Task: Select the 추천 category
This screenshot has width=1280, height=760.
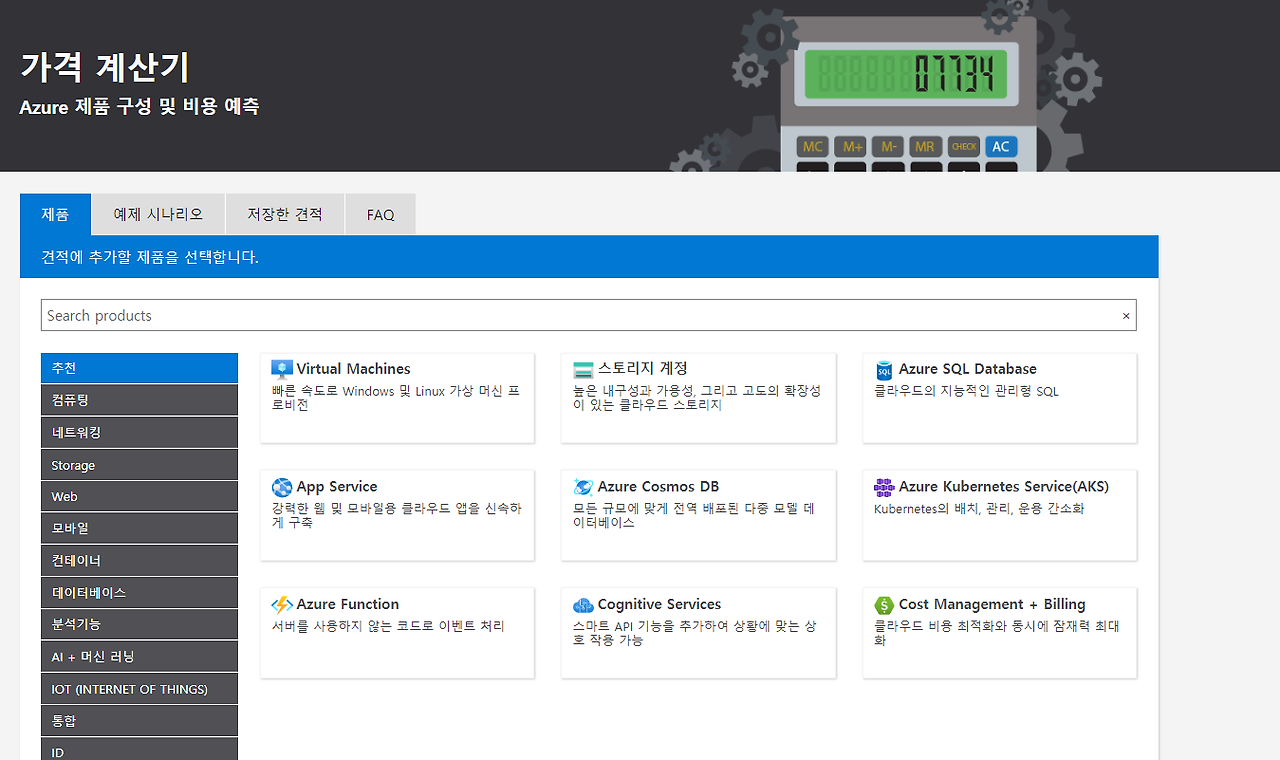Action: pyautogui.click(x=139, y=368)
